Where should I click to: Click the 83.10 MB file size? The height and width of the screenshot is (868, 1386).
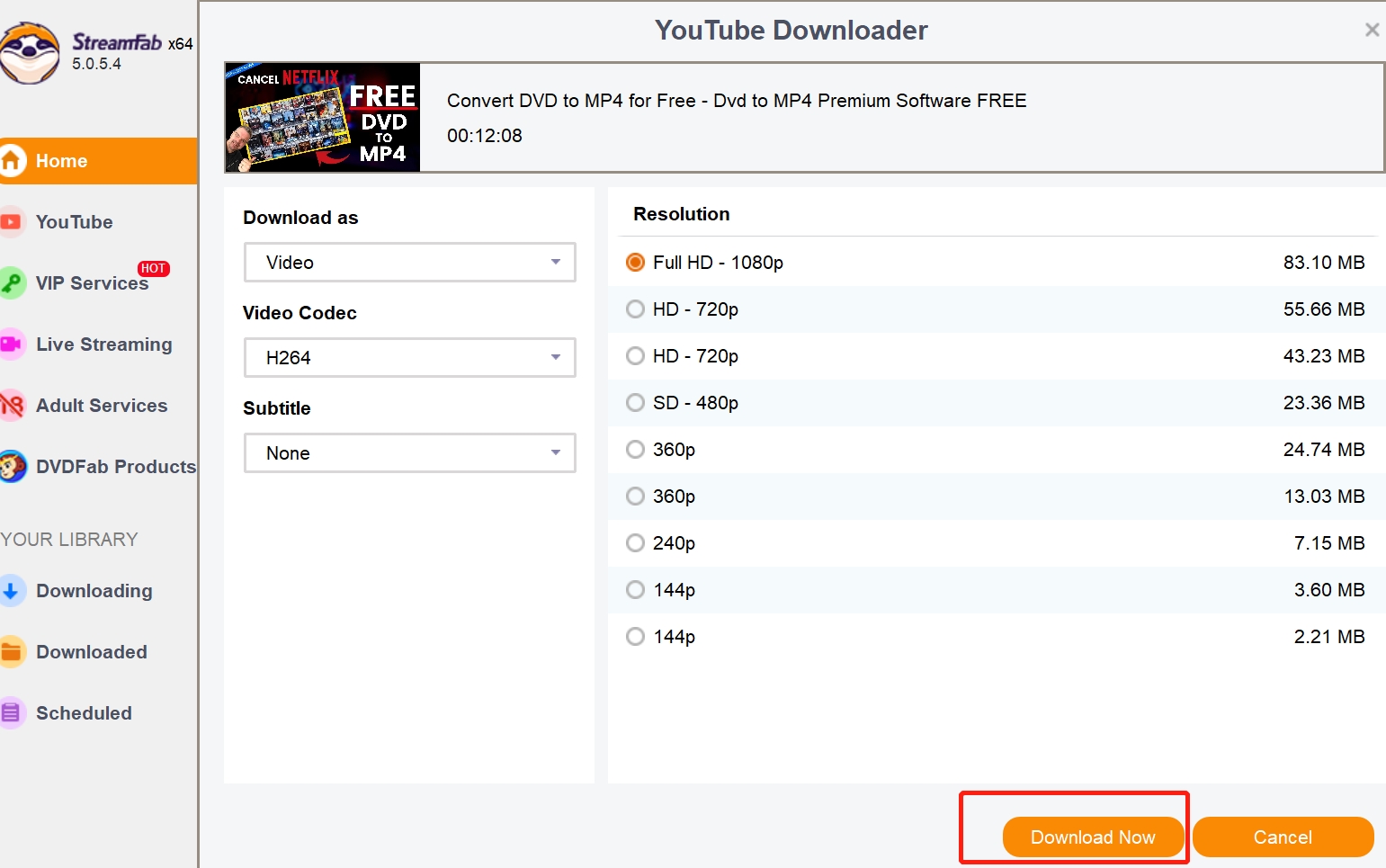coord(1324,263)
